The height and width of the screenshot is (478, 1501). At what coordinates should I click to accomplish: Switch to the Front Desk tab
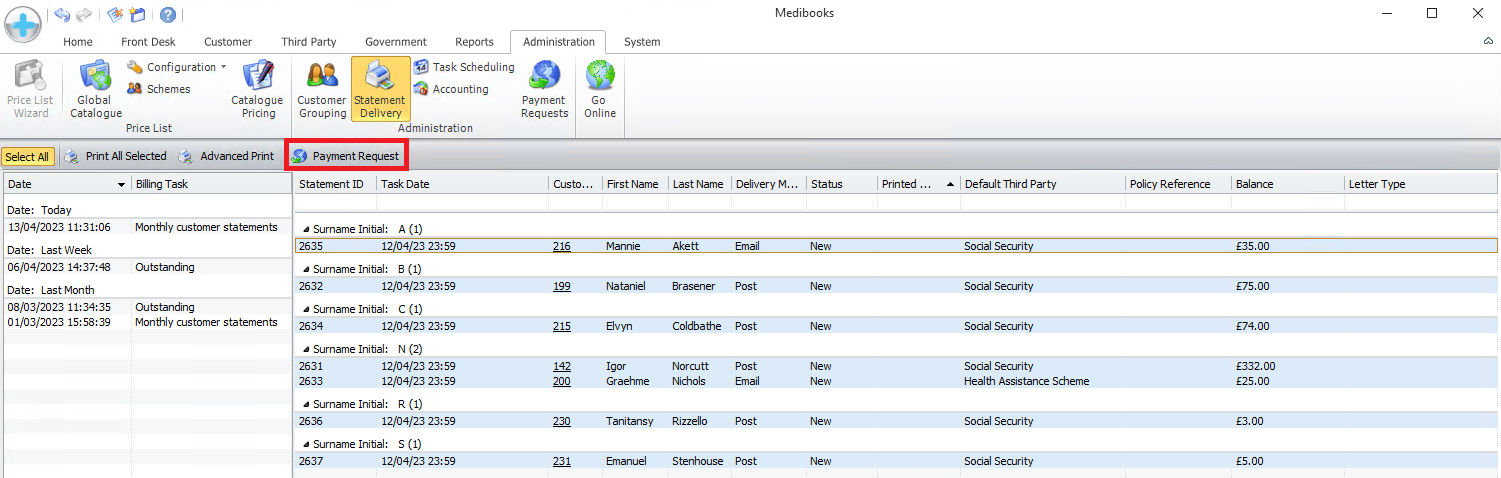(x=148, y=42)
